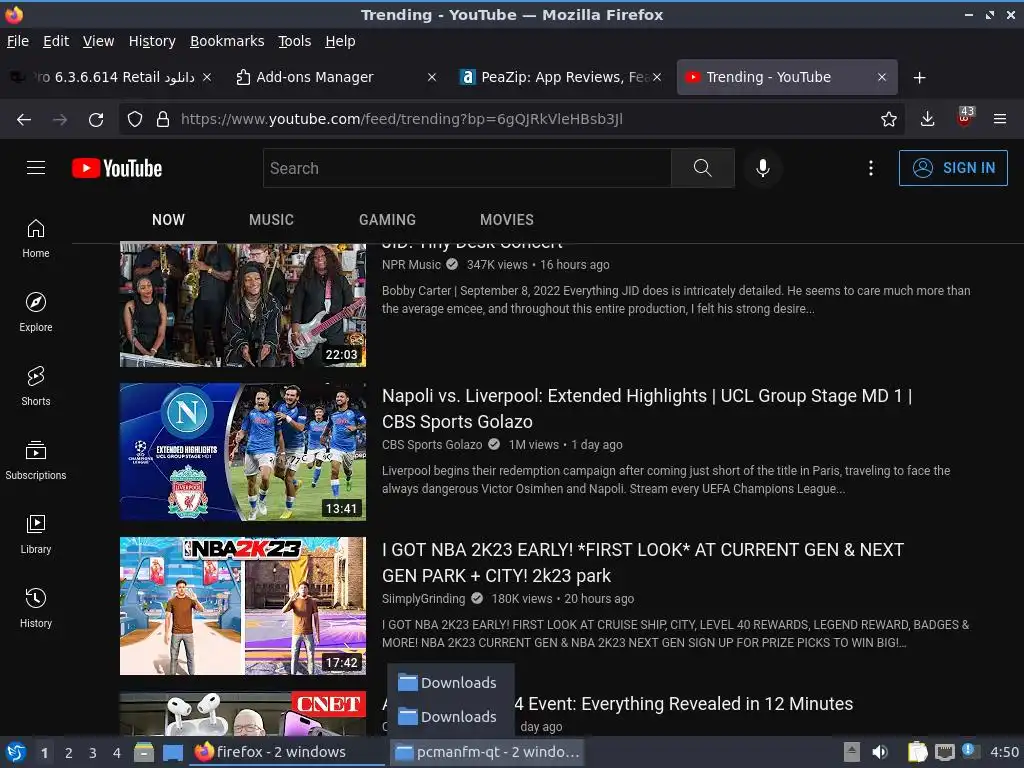
Task: Open the clipboard manager tray icon
Action: click(x=918, y=752)
